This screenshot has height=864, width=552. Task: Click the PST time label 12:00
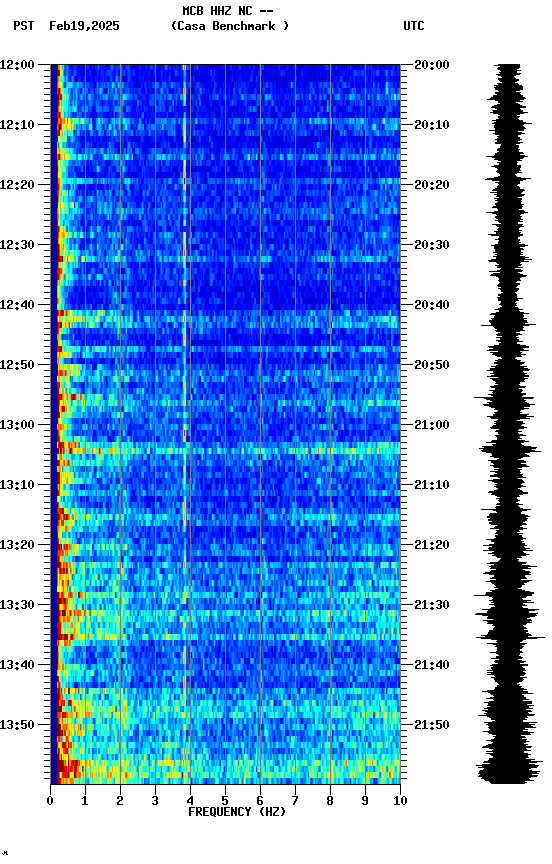[17, 65]
